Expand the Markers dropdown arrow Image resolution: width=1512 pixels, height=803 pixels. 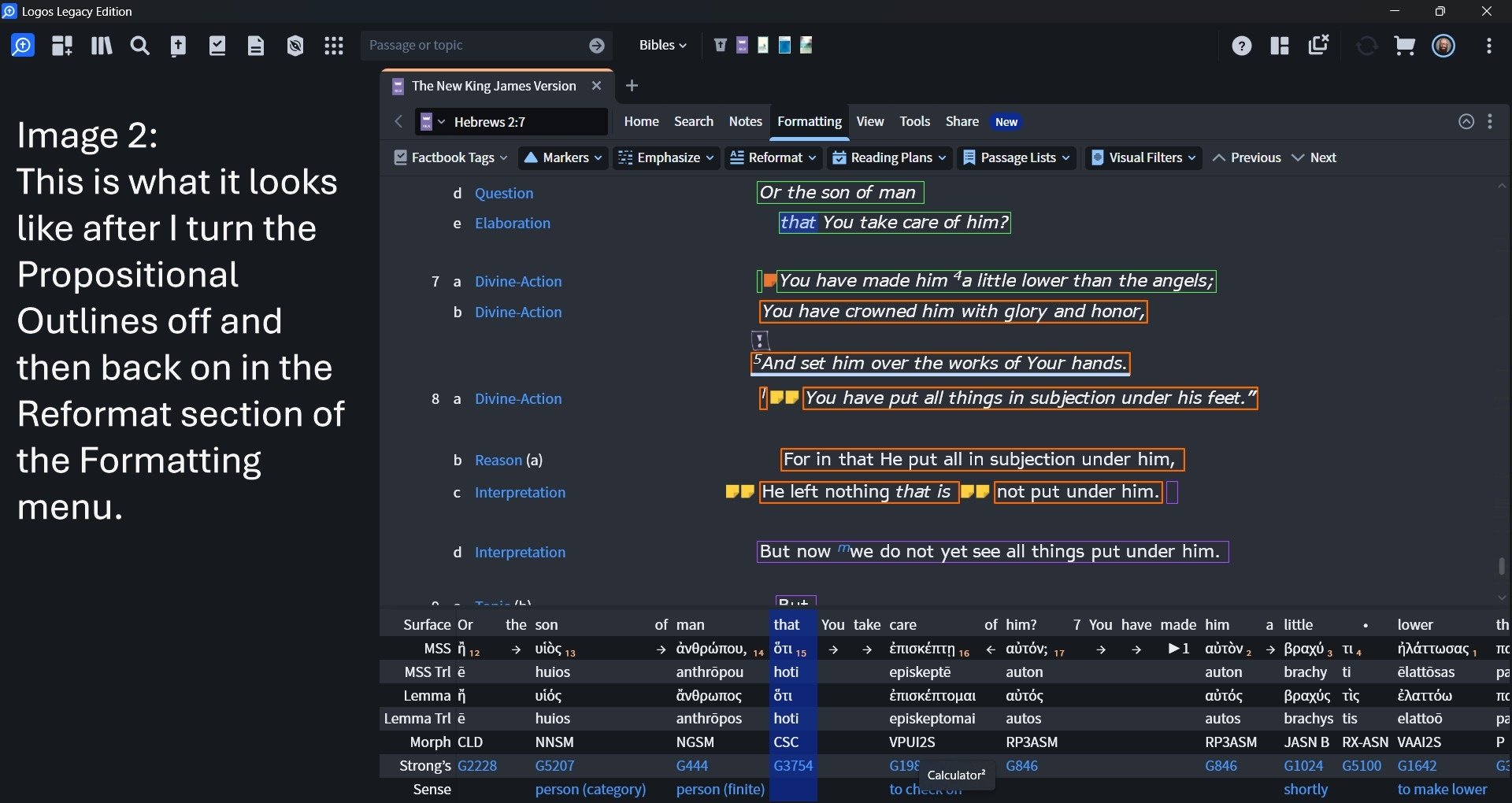[598, 157]
